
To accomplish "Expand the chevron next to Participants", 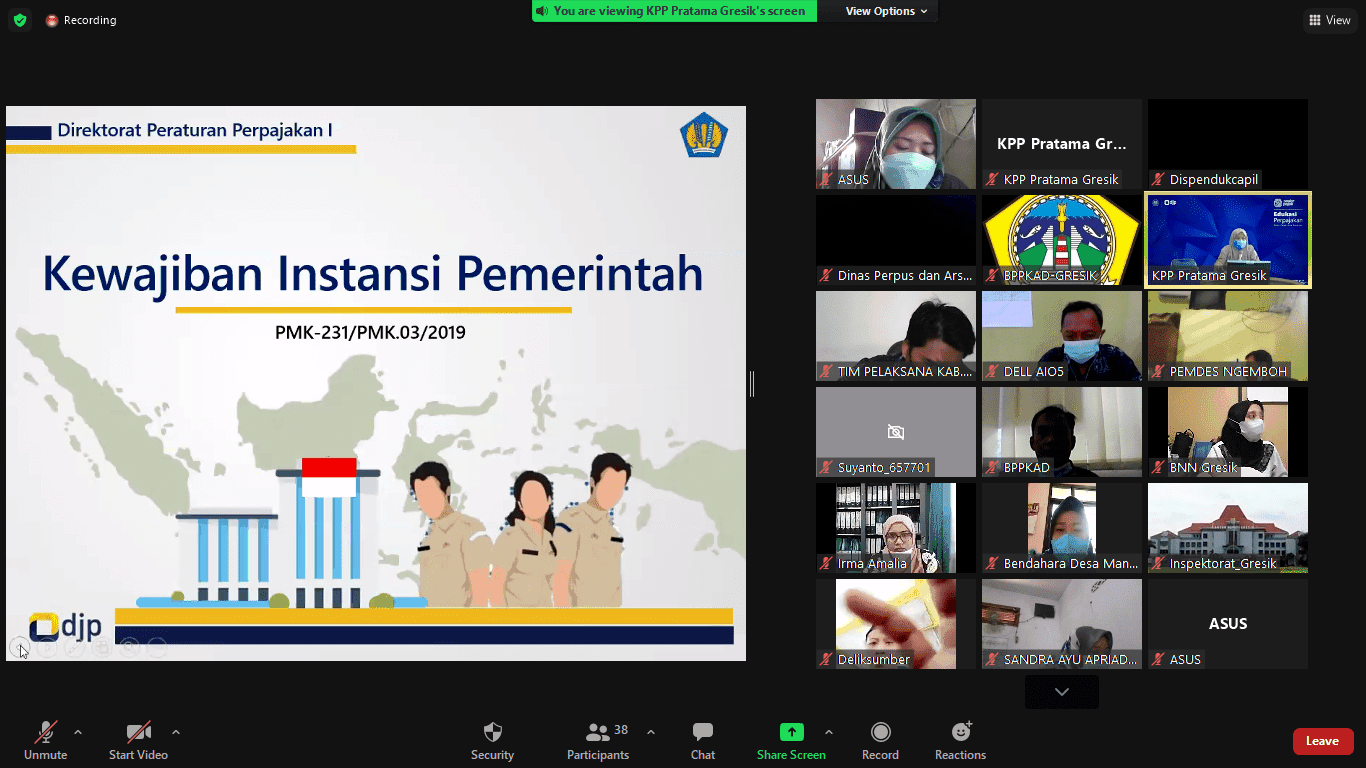I will click(651, 732).
